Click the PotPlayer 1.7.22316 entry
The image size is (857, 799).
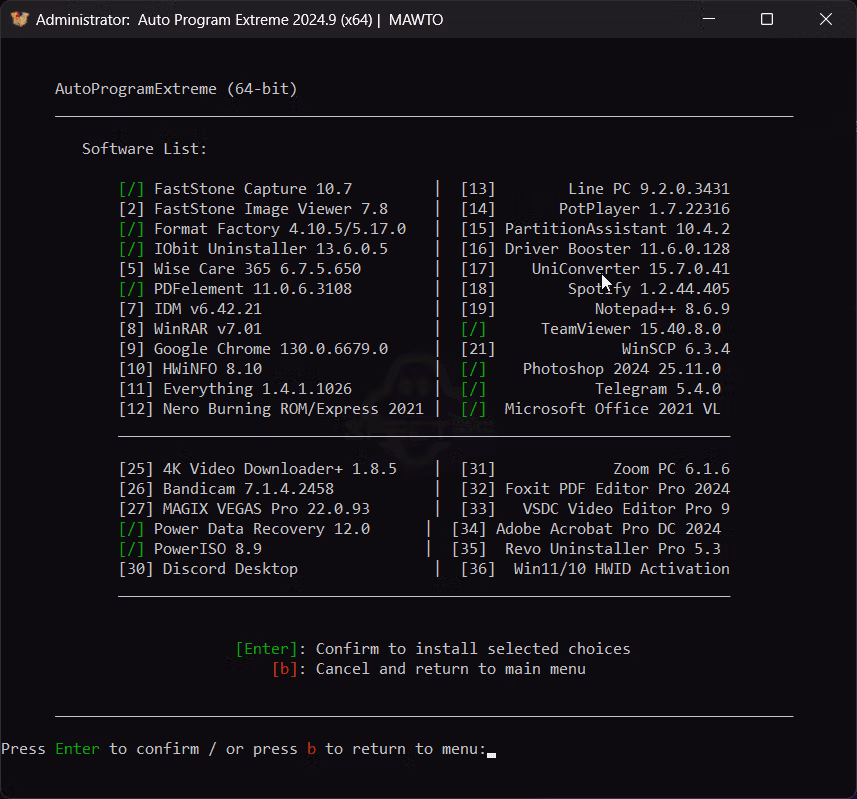[x=595, y=209]
